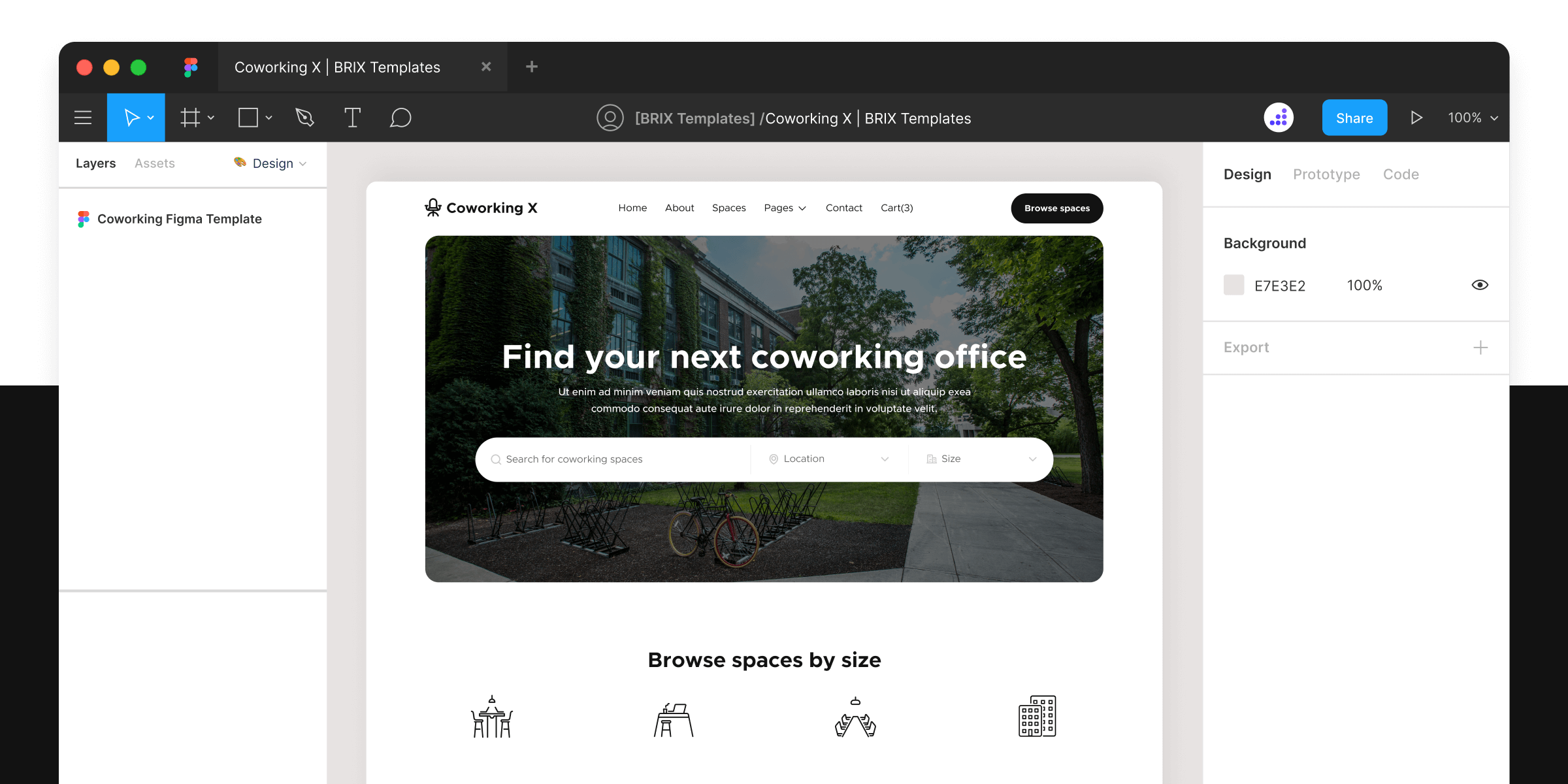Switch to the Prototype tab
This screenshot has height=784, width=1568.
coord(1326,173)
